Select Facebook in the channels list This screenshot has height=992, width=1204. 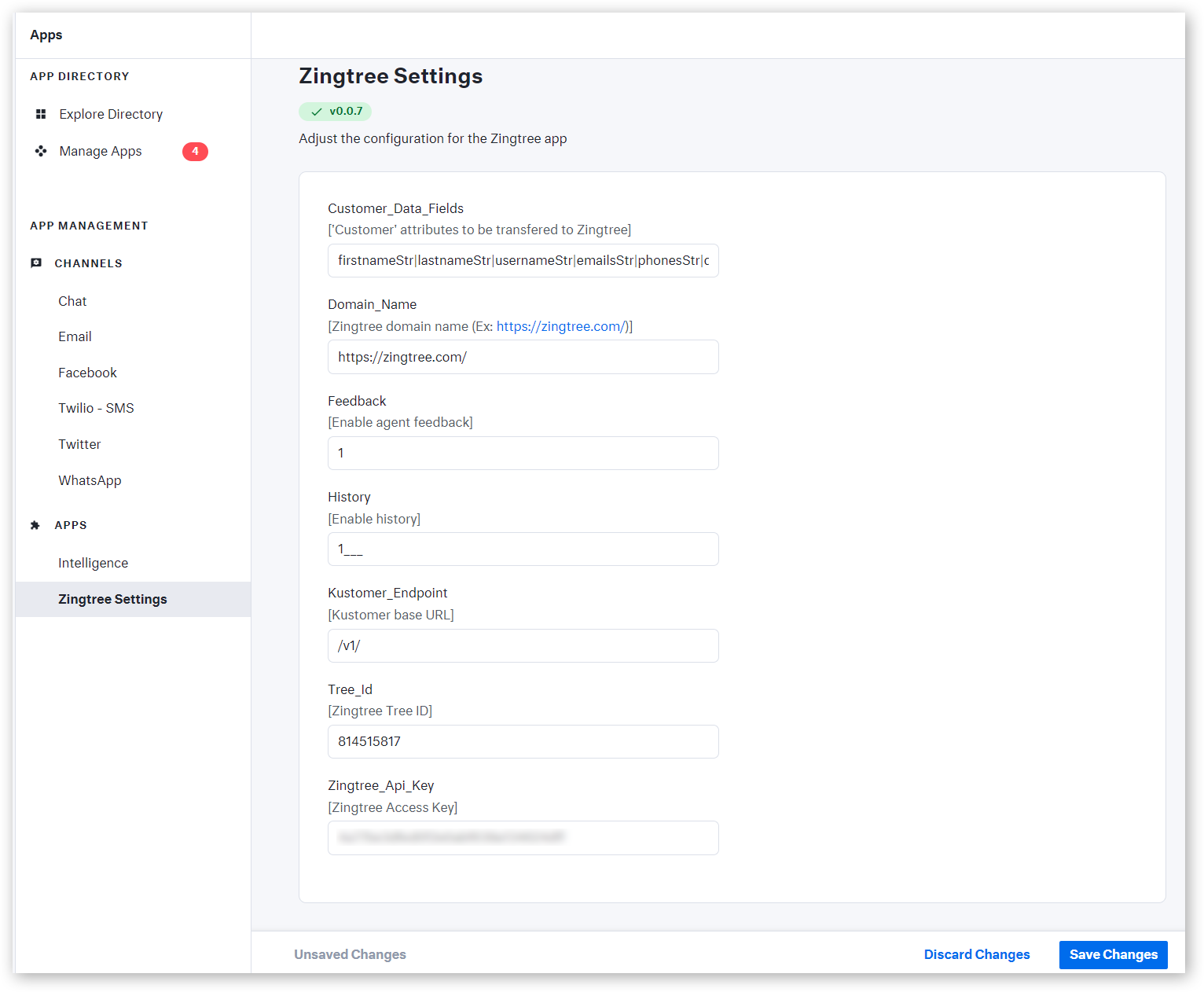click(87, 373)
